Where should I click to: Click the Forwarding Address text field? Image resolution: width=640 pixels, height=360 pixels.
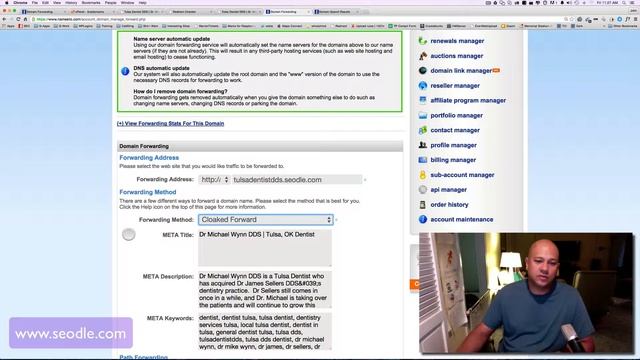[297, 180]
